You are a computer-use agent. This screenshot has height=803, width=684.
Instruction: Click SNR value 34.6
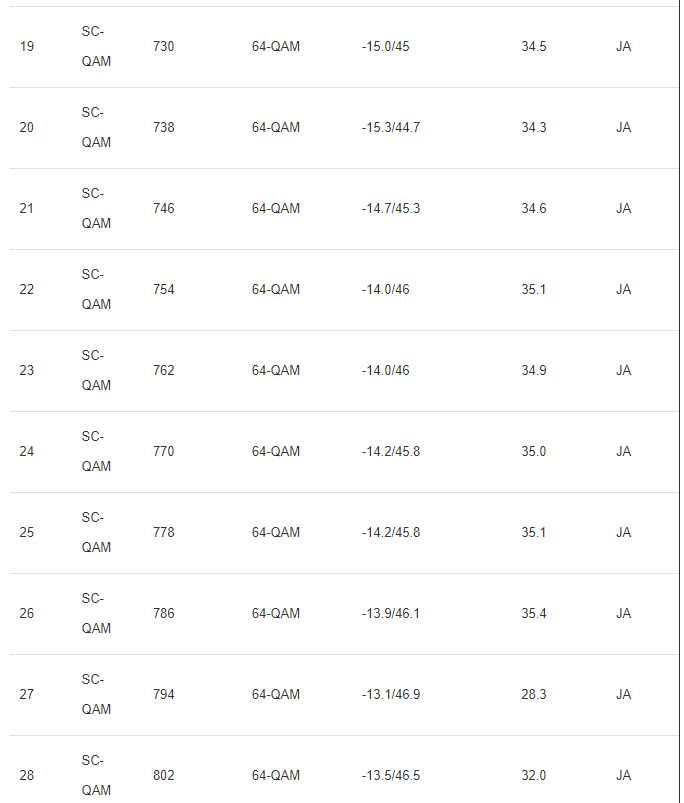click(534, 209)
